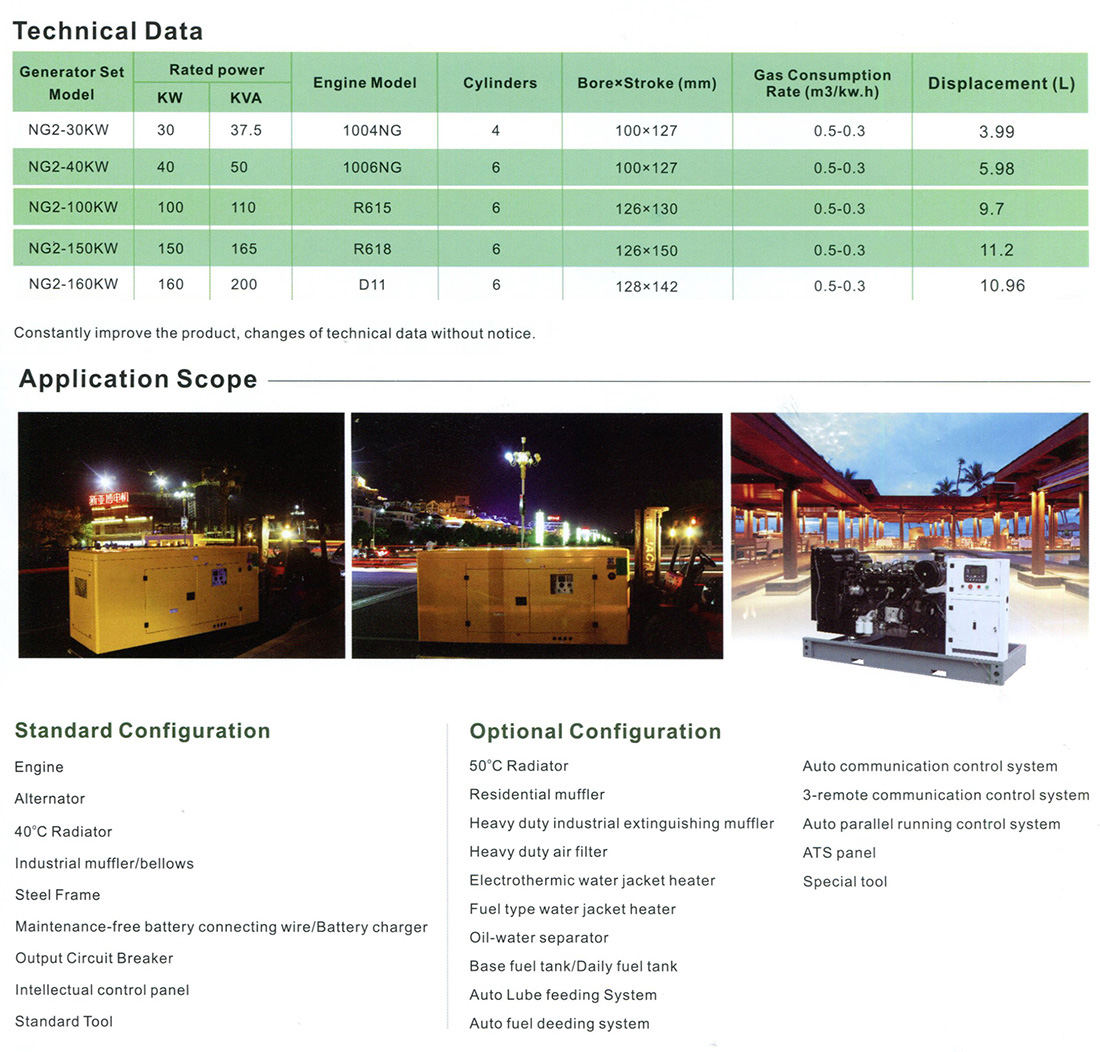The height and width of the screenshot is (1052, 1100).
Task: Click 'Output Circuit Breaker'
Action: (x=94, y=958)
